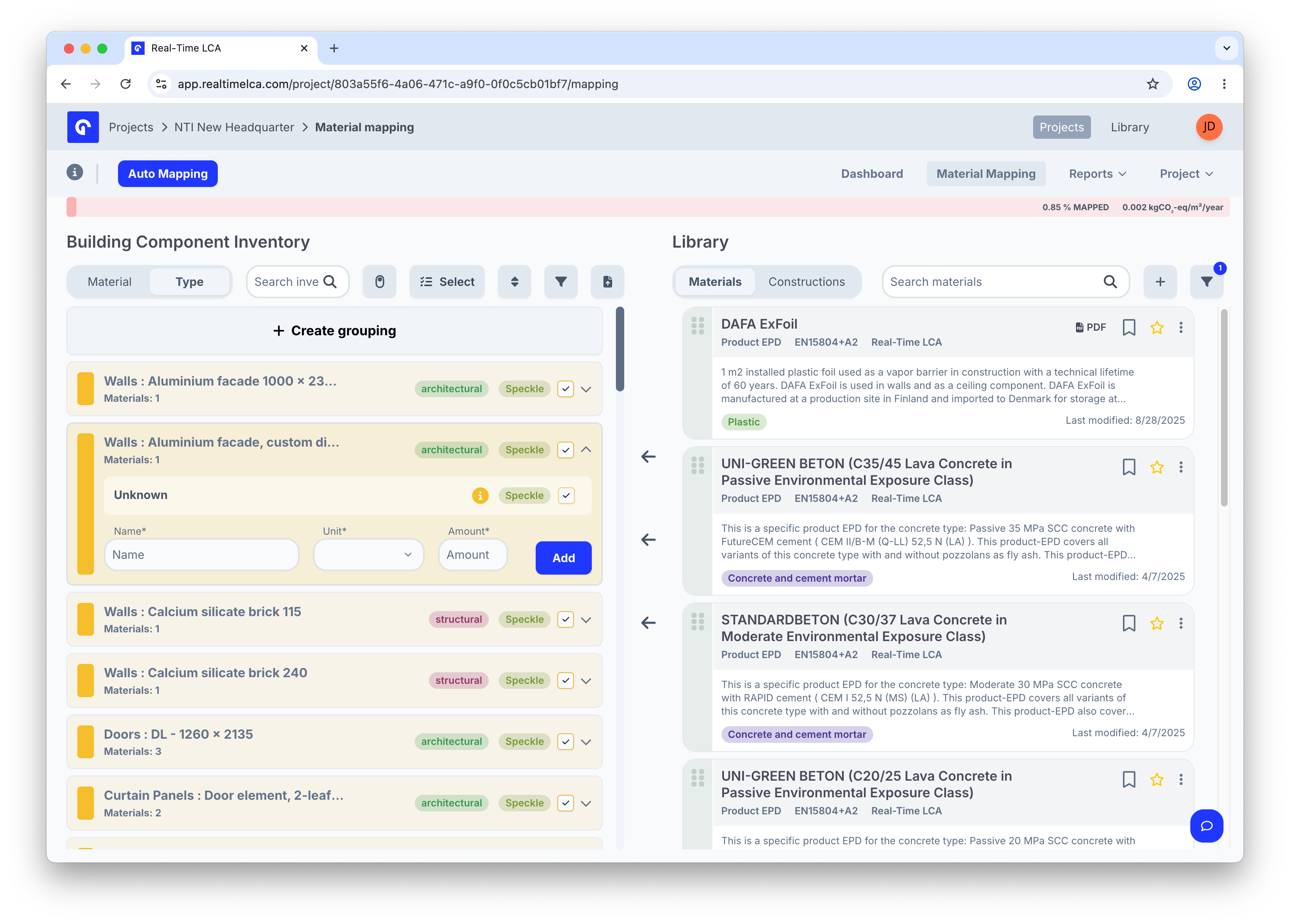Toggle checkbox for Walls Aluminium facade 1000 × 23
This screenshot has width=1290, height=924.
coord(565,389)
